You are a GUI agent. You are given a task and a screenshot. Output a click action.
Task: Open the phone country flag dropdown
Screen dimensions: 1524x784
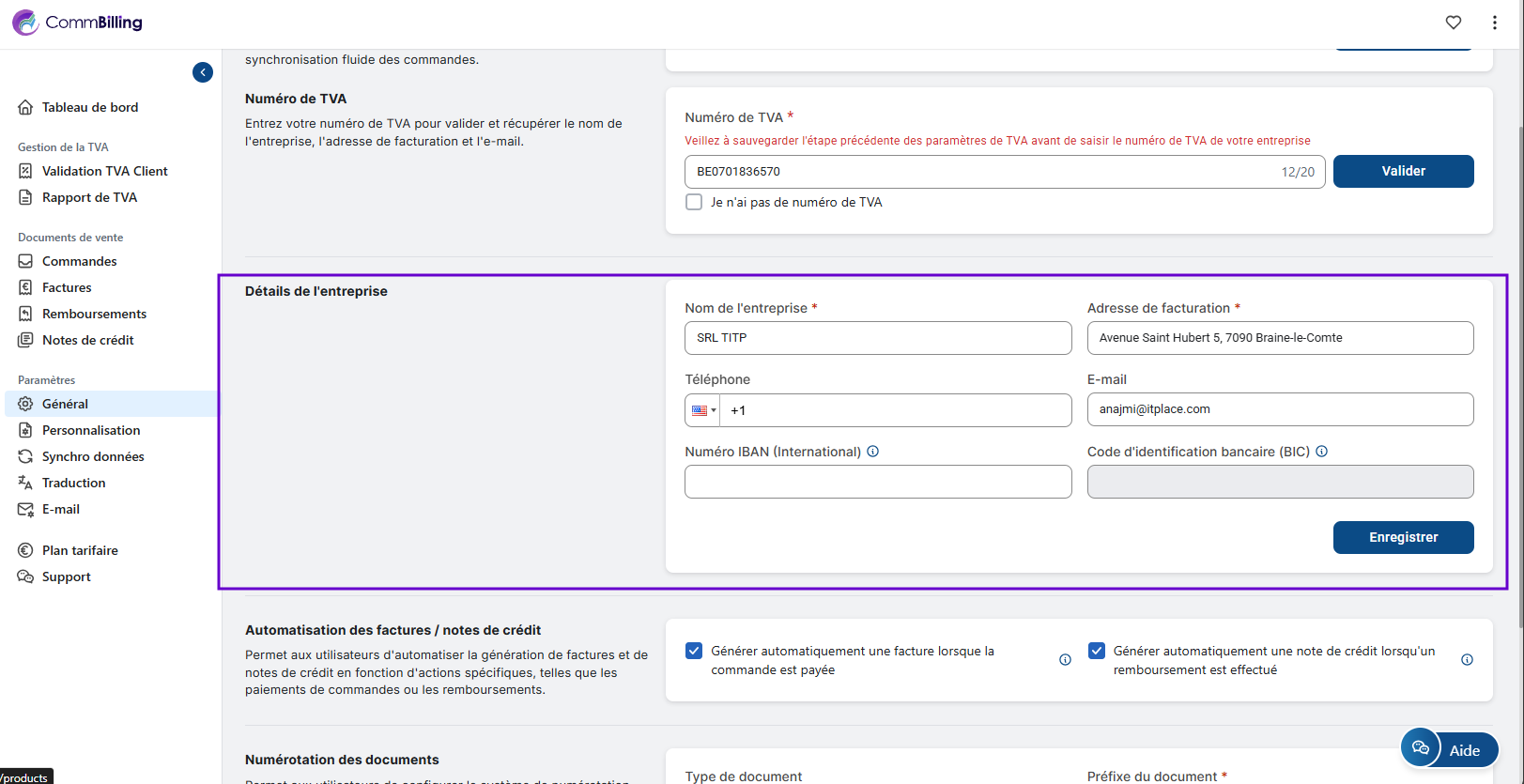click(703, 410)
